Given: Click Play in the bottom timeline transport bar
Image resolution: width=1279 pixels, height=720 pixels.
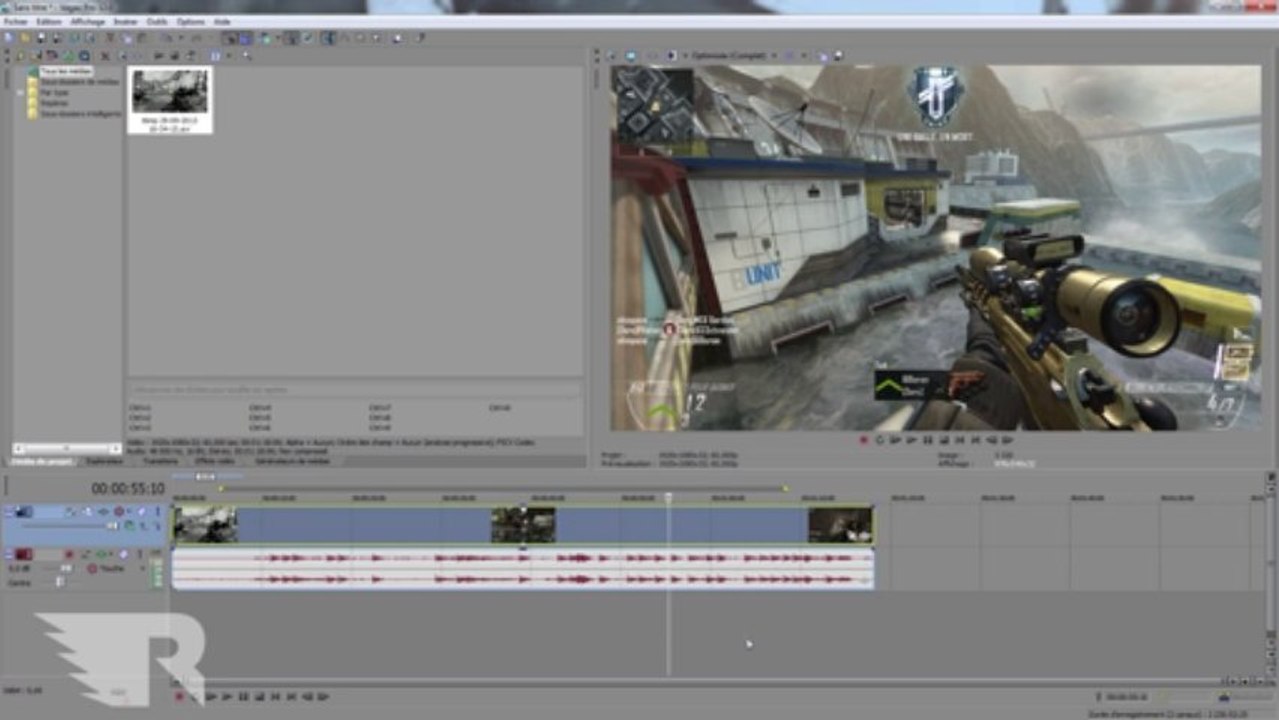Looking at the screenshot, I should point(228,696).
